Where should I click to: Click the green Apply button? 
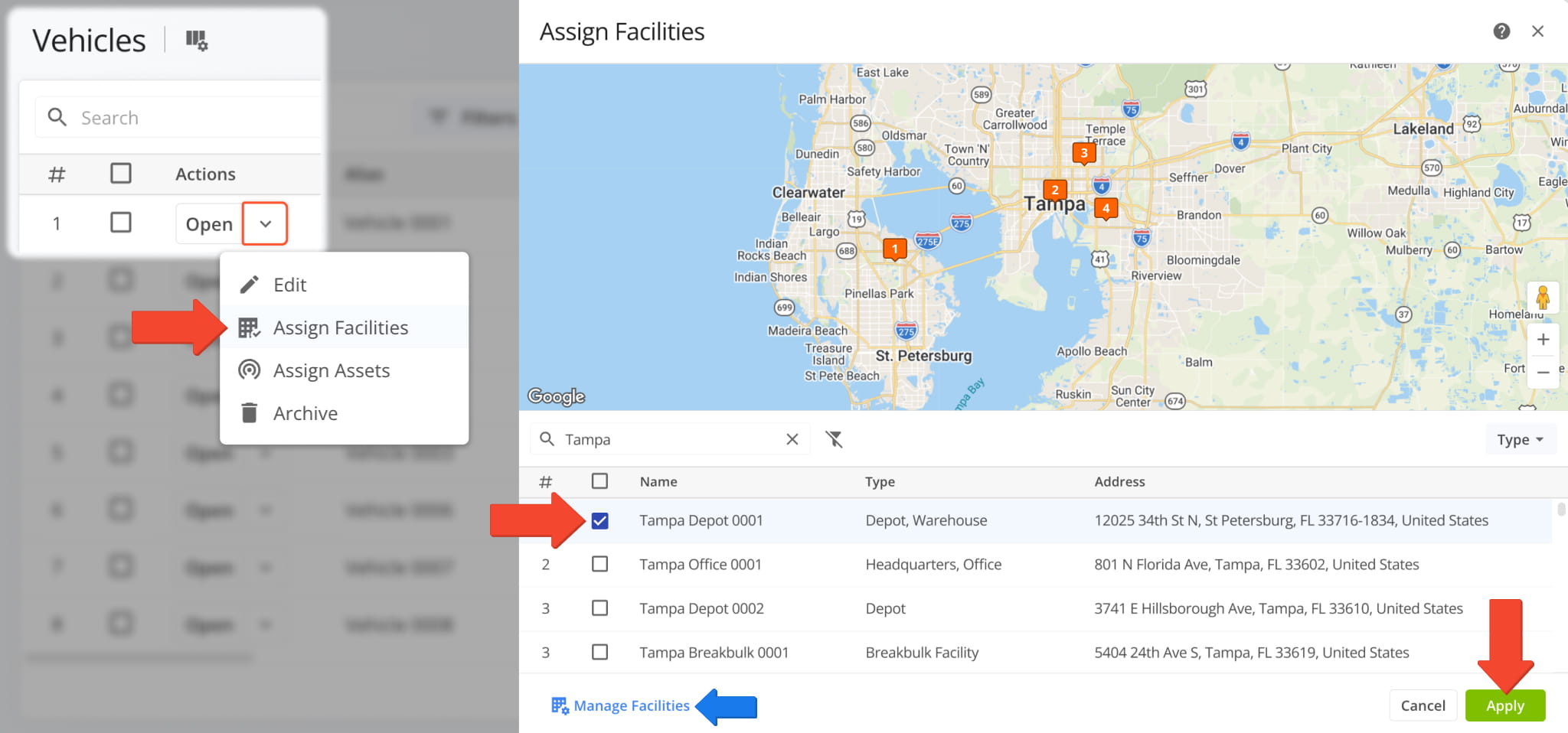click(1505, 705)
